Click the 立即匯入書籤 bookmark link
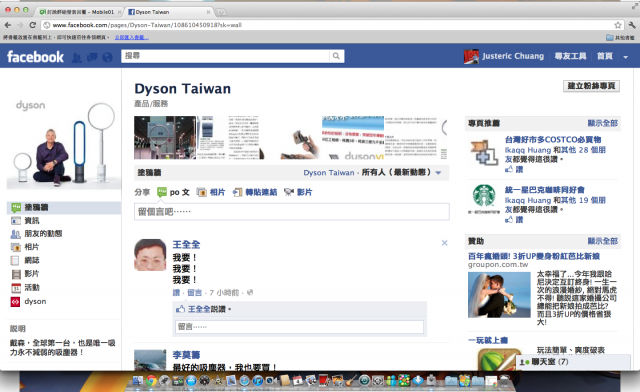Image resolution: width=640 pixels, height=392 pixels. 131,38
